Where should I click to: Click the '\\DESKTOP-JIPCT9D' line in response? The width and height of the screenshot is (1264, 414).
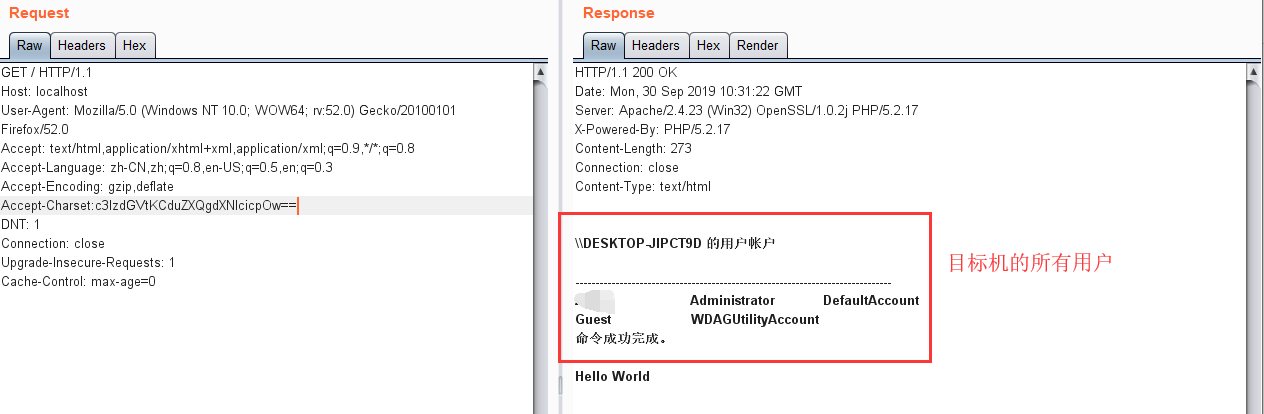(x=675, y=244)
